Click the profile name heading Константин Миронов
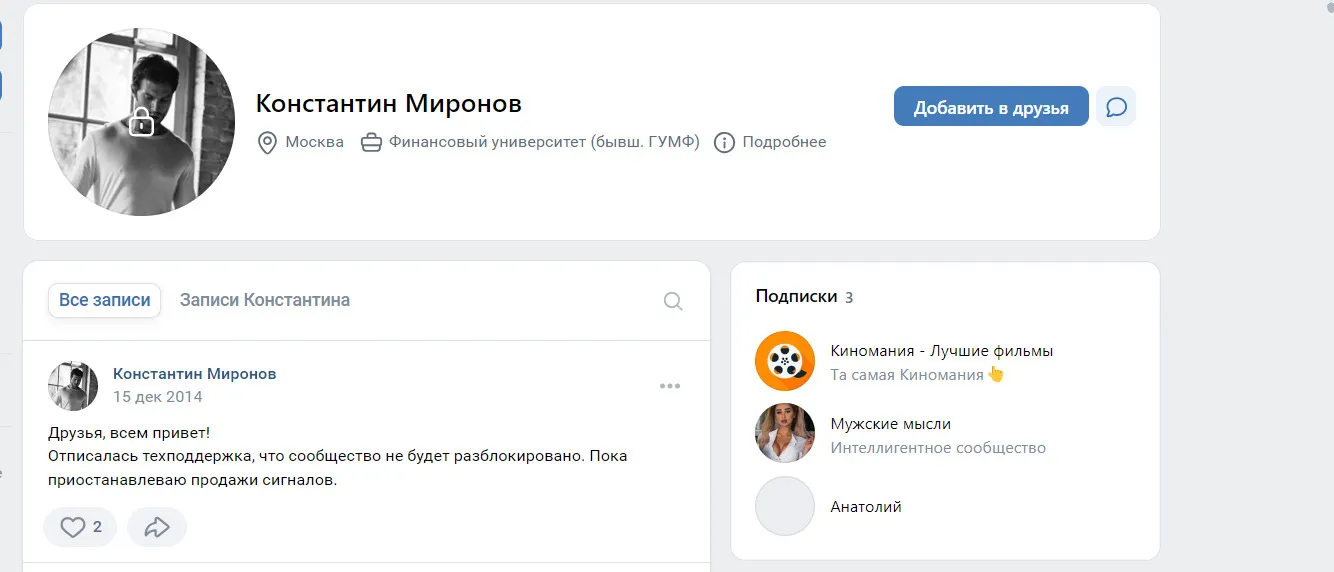 [389, 103]
